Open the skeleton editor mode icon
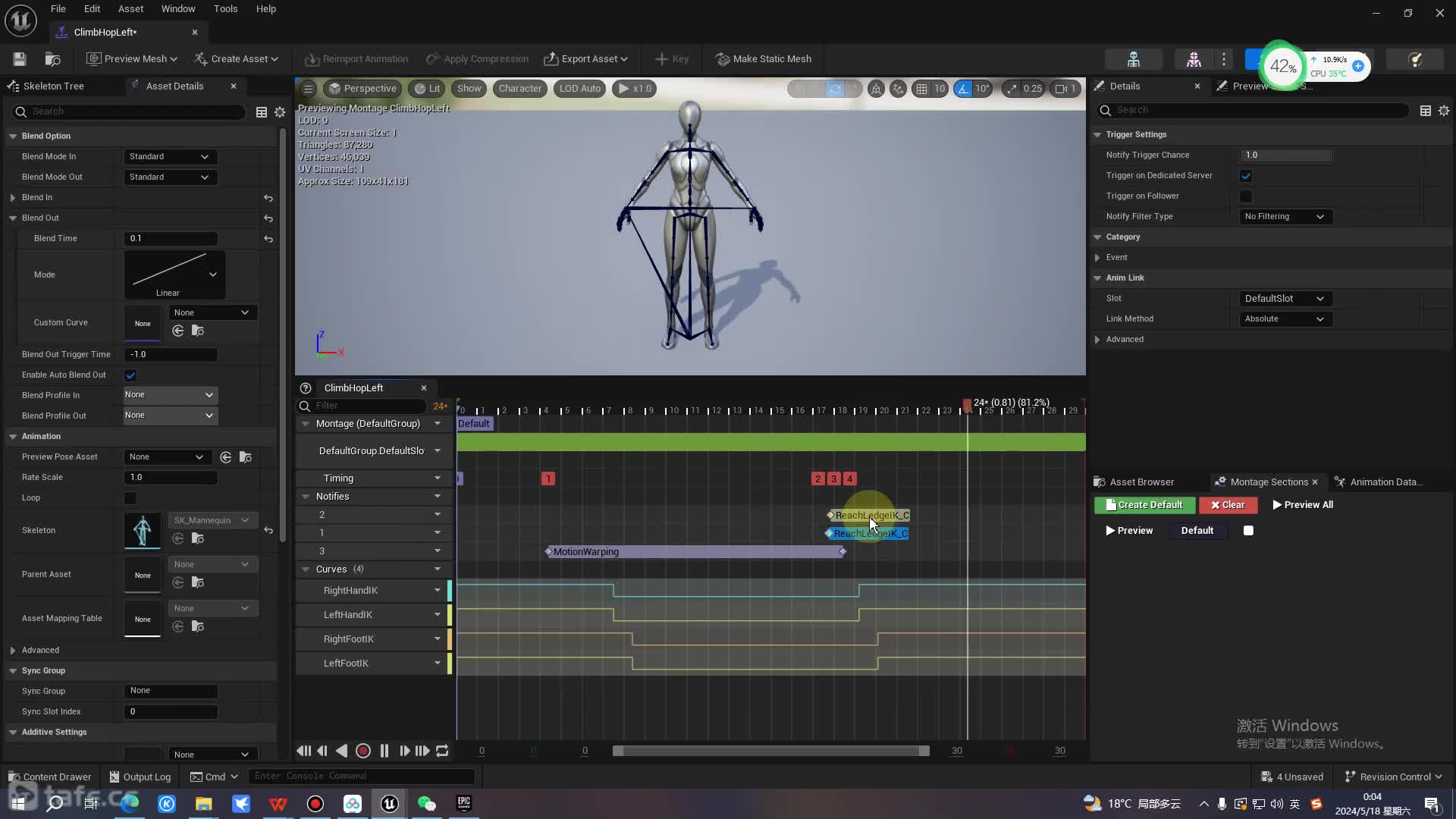The width and height of the screenshot is (1456, 819). [1134, 59]
